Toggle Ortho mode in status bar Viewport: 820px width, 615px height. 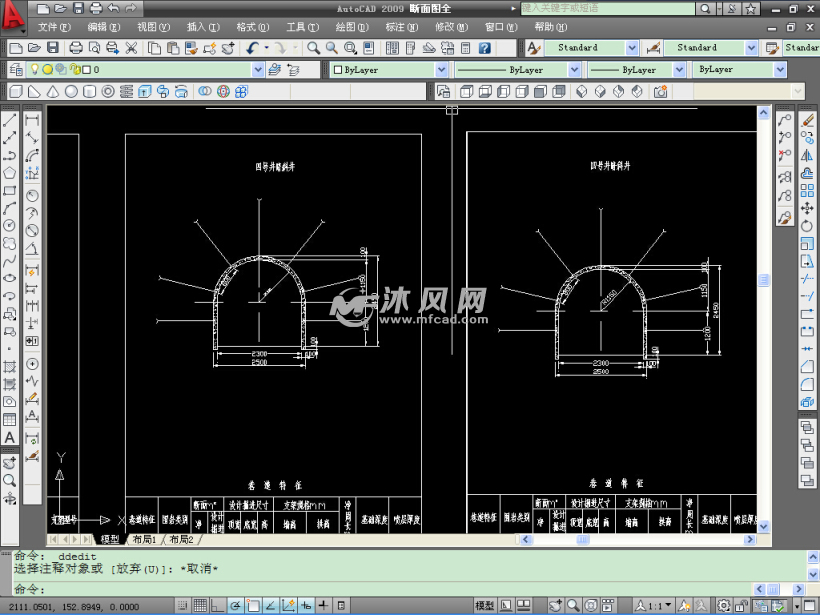[218, 606]
